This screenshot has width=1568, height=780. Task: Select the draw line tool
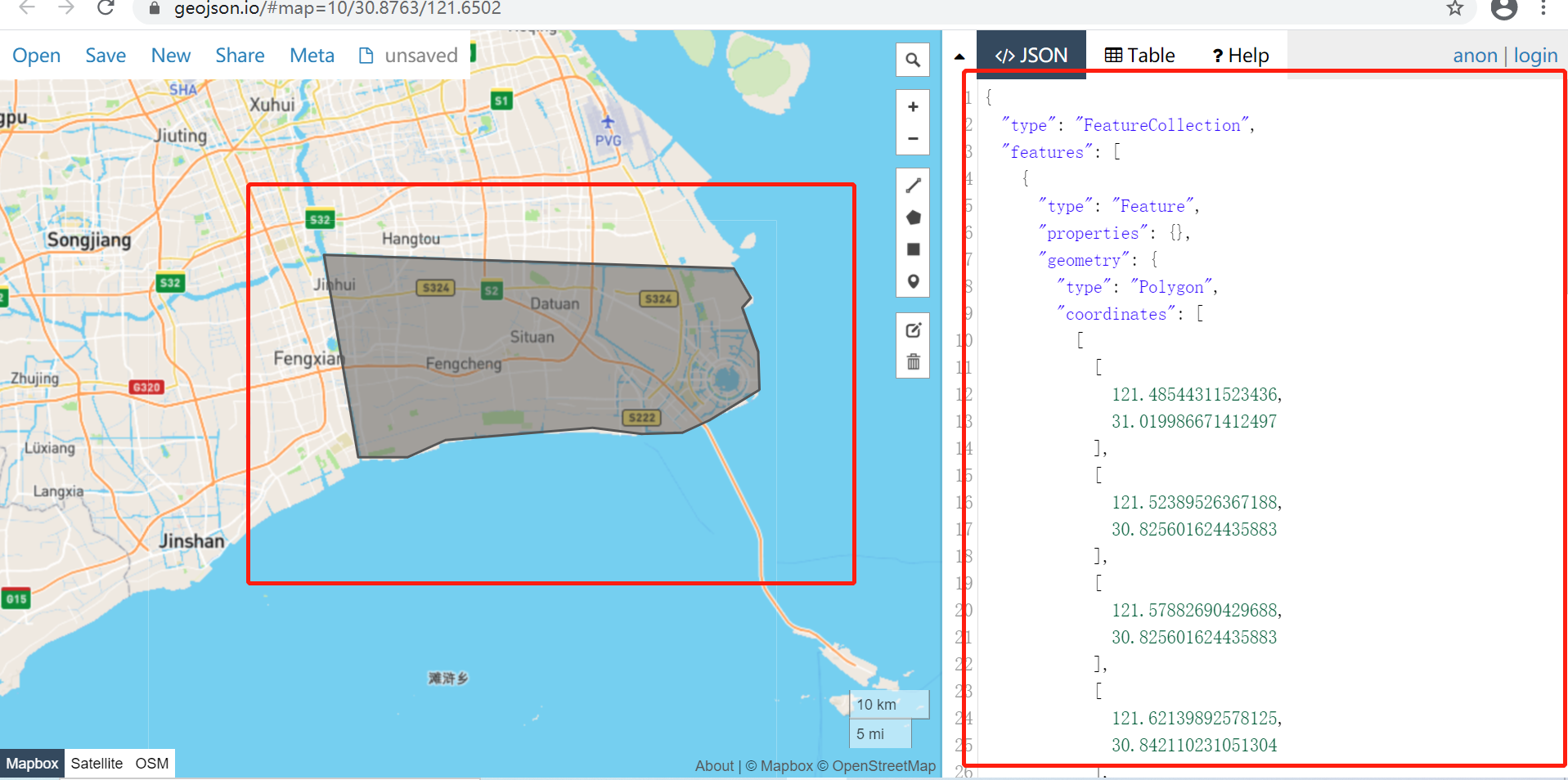[x=913, y=185]
